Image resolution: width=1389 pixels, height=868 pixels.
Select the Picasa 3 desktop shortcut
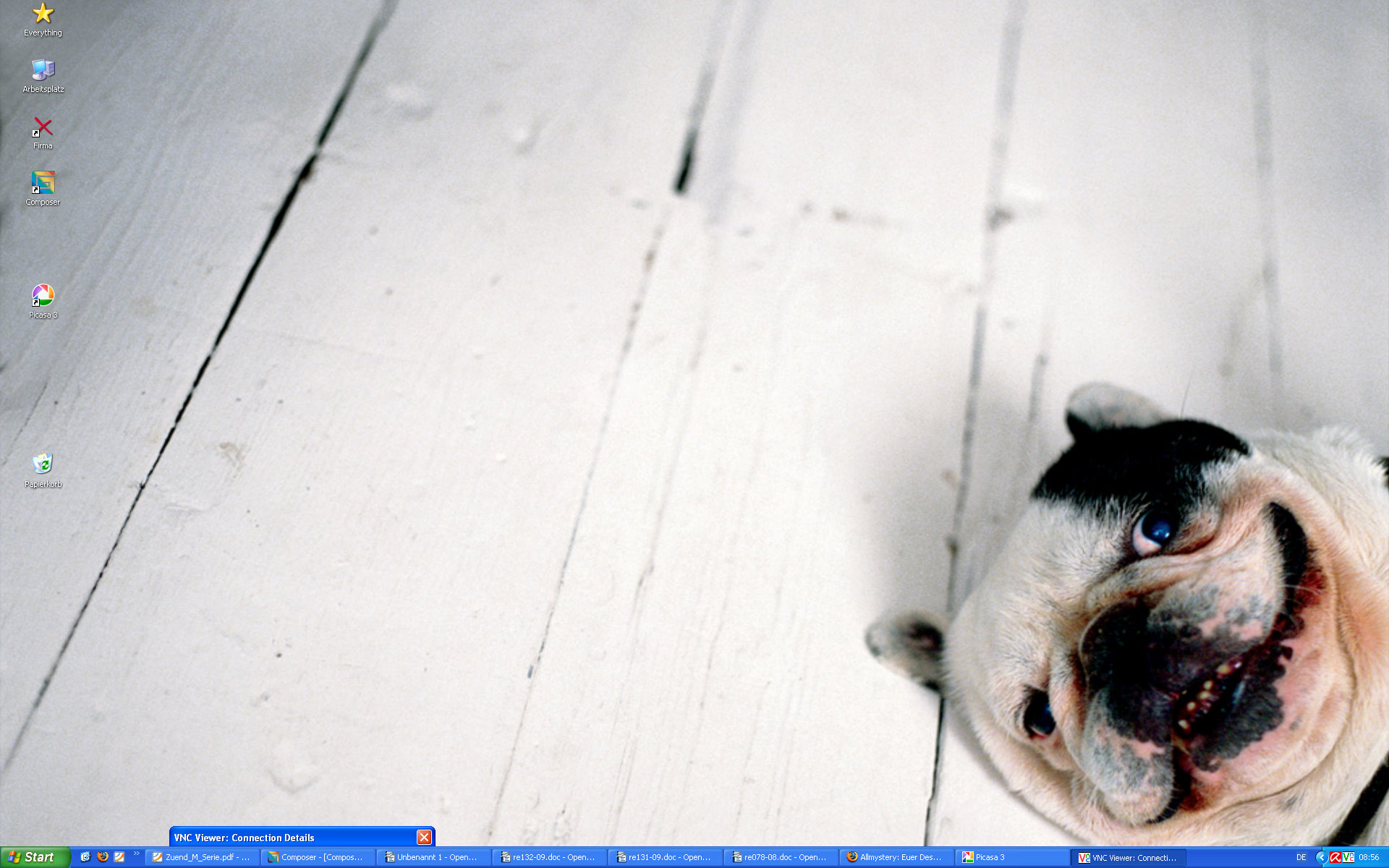pyautogui.click(x=43, y=302)
